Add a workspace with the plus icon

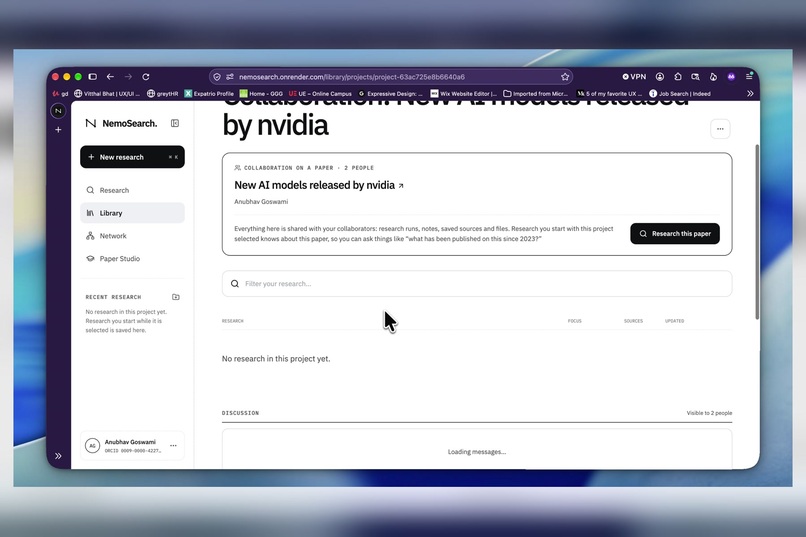click(58, 129)
